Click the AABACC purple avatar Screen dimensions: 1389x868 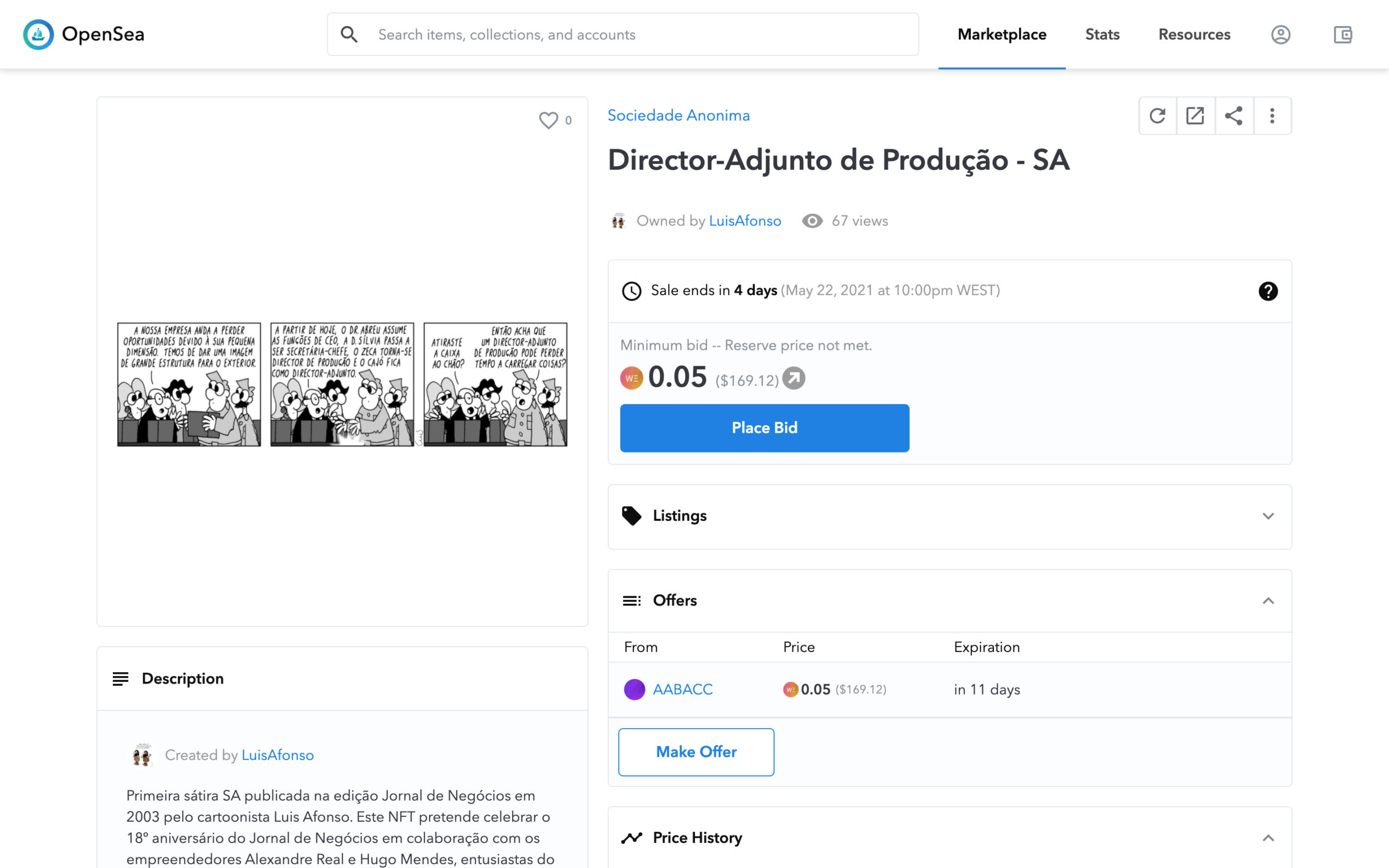click(634, 689)
